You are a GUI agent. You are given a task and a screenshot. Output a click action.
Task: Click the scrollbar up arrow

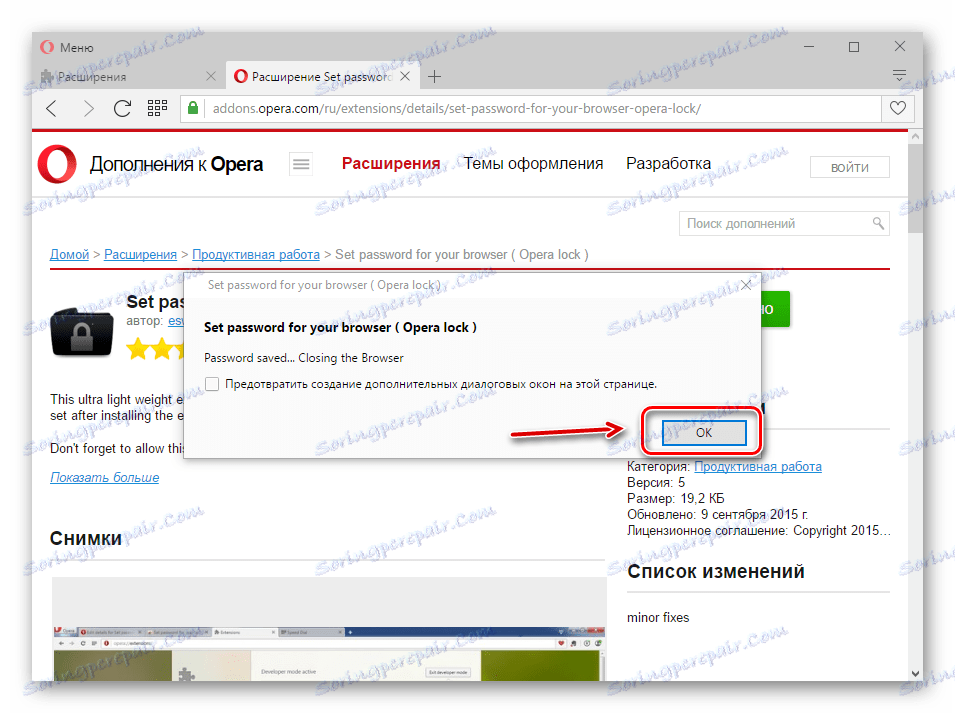pyautogui.click(x=915, y=137)
